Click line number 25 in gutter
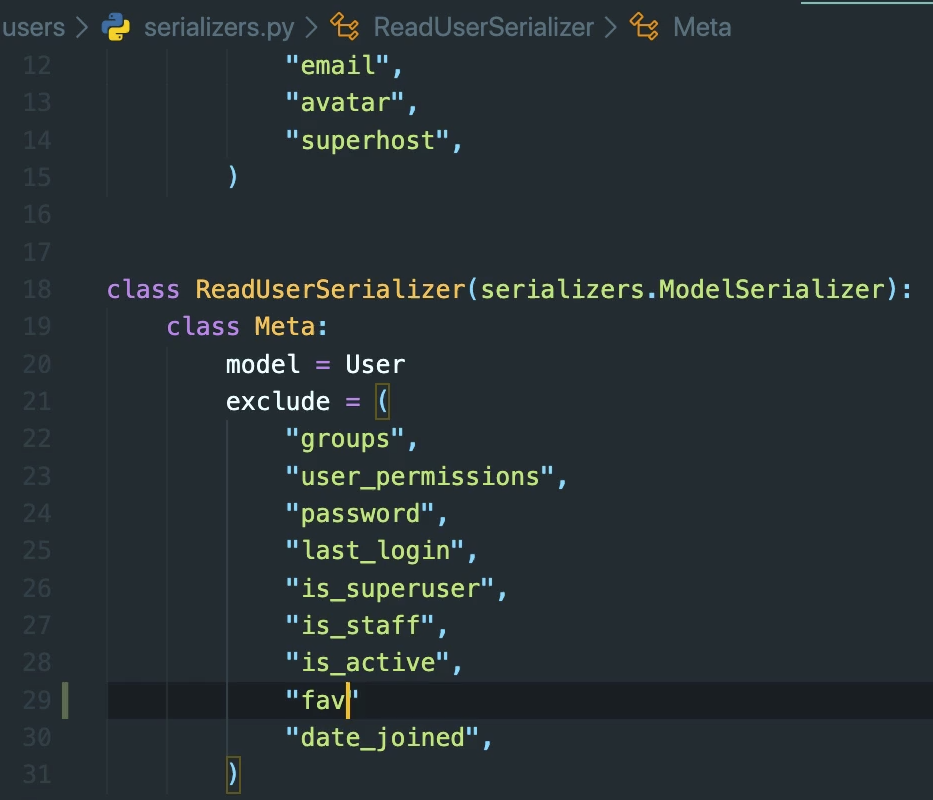The height and width of the screenshot is (800, 933). click(x=37, y=551)
